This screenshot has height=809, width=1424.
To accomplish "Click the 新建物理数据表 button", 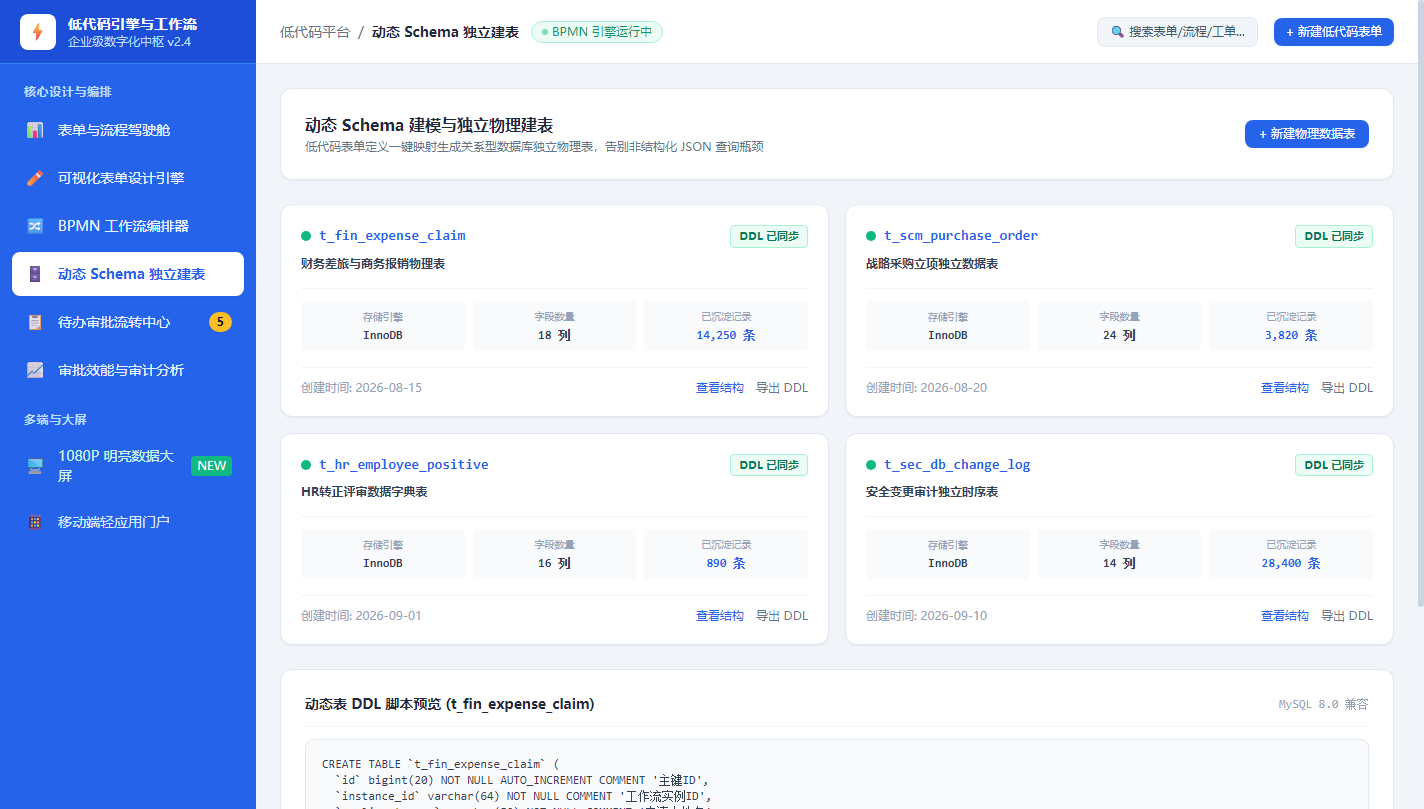I will click(1307, 134).
